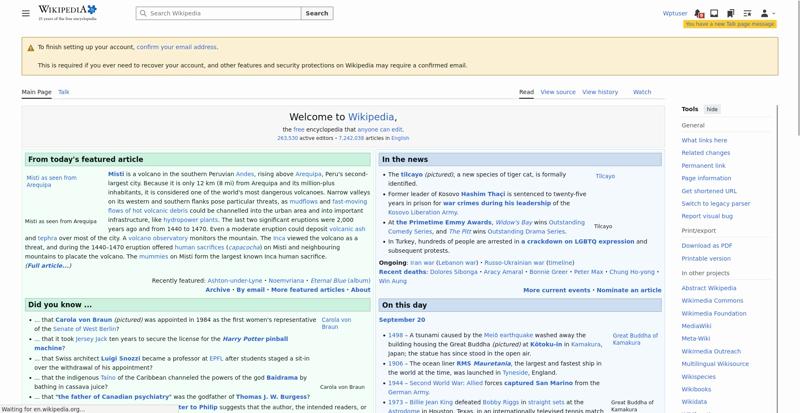Open Printable version
The height and width of the screenshot is (413, 800).
click(706, 258)
